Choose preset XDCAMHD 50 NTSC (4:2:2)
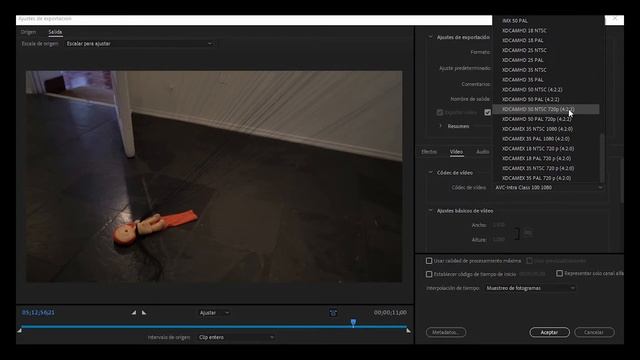The height and width of the screenshot is (360, 640). (546, 89)
